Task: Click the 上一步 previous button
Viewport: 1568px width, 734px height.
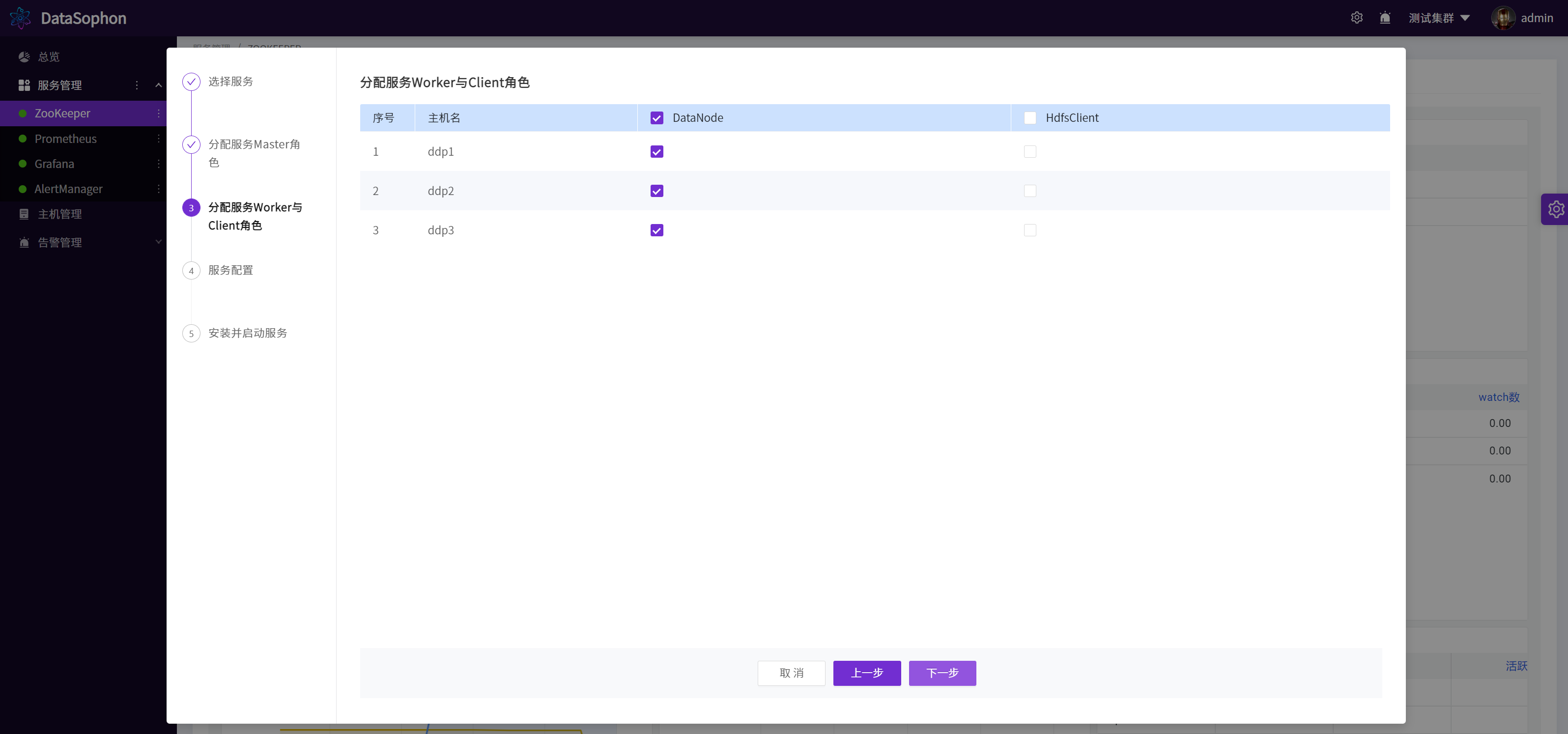Action: tap(867, 673)
